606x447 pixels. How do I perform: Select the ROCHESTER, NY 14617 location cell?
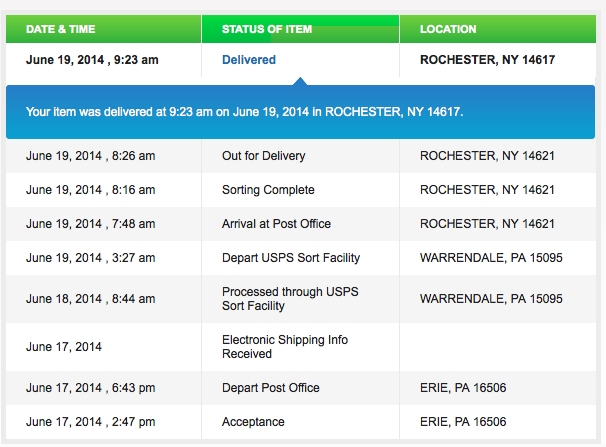tap(487, 60)
